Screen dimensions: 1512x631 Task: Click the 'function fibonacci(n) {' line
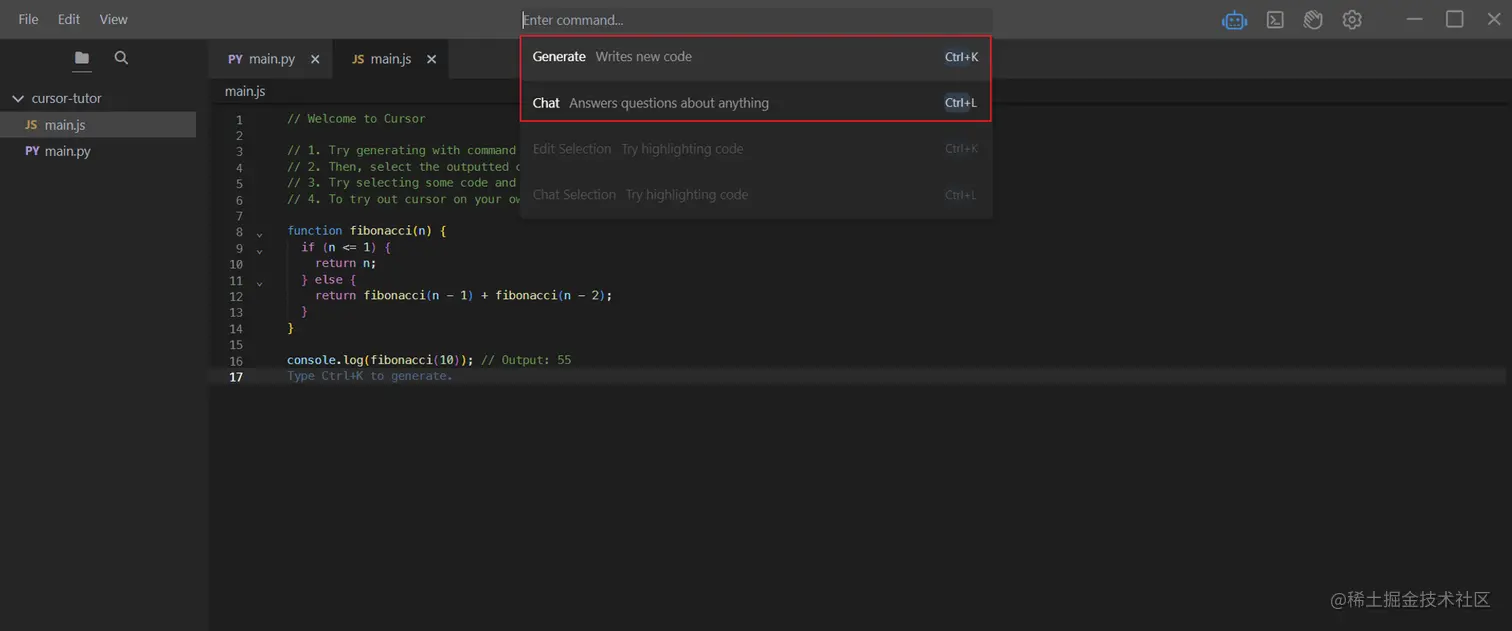point(367,231)
